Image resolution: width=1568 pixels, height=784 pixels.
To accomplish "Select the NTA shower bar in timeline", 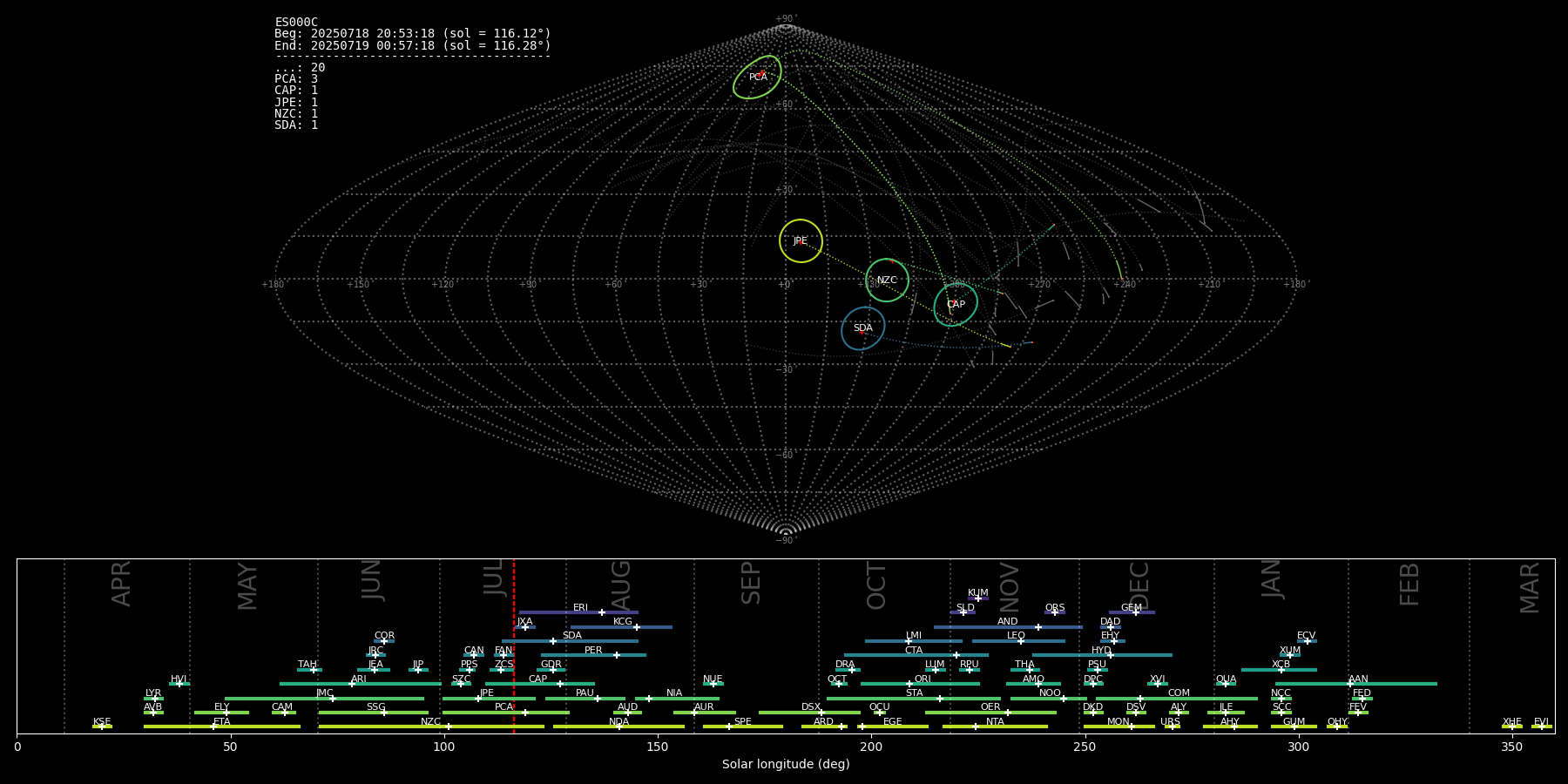I will (995, 727).
